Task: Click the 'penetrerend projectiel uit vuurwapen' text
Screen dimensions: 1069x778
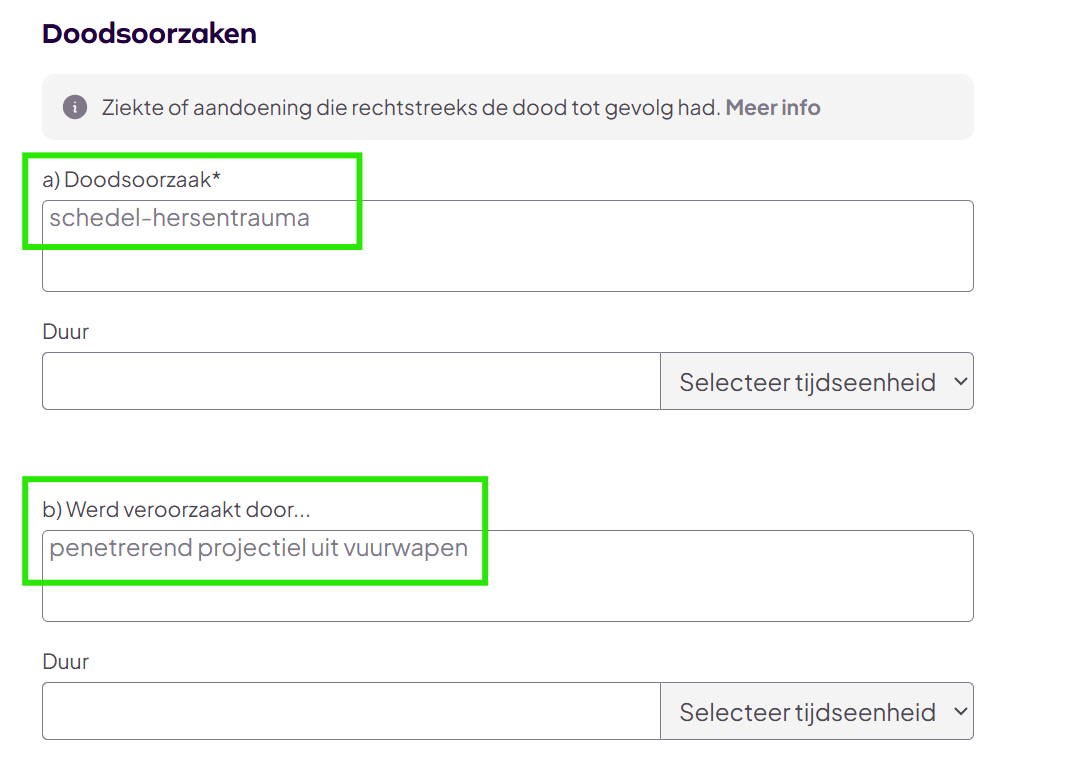Action: [258, 548]
